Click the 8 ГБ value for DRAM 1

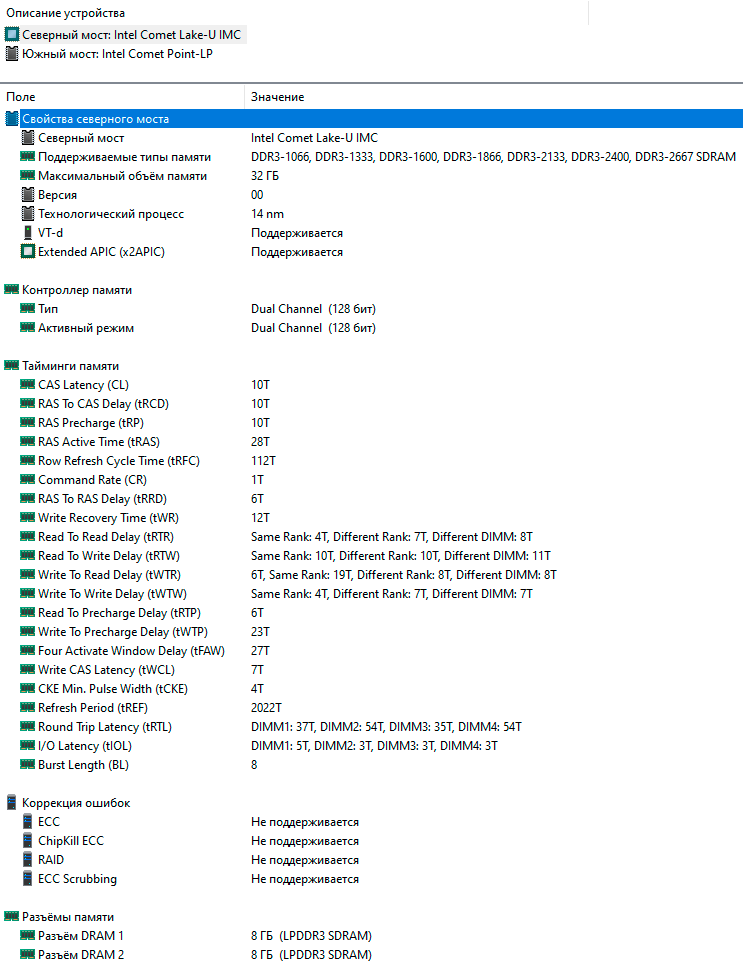click(x=311, y=936)
